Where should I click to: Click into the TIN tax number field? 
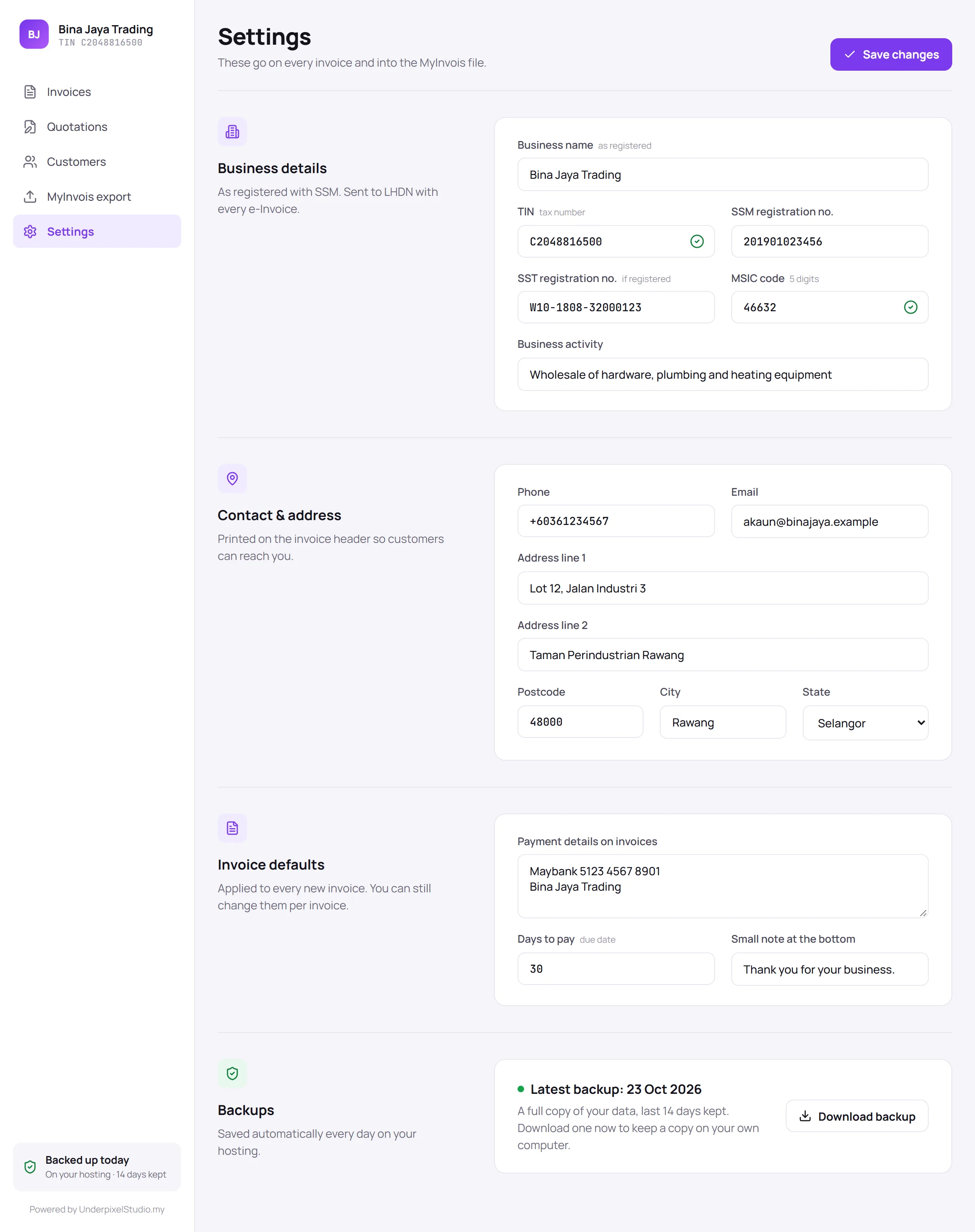pyautogui.click(x=616, y=241)
